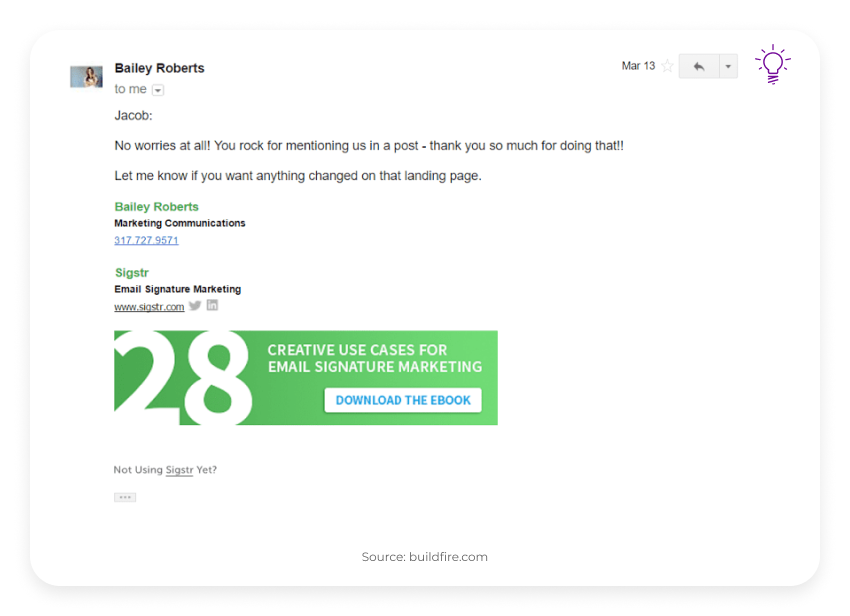Click Bailey Roberts in the green signature
This screenshot has width=850, height=616.
(156, 205)
